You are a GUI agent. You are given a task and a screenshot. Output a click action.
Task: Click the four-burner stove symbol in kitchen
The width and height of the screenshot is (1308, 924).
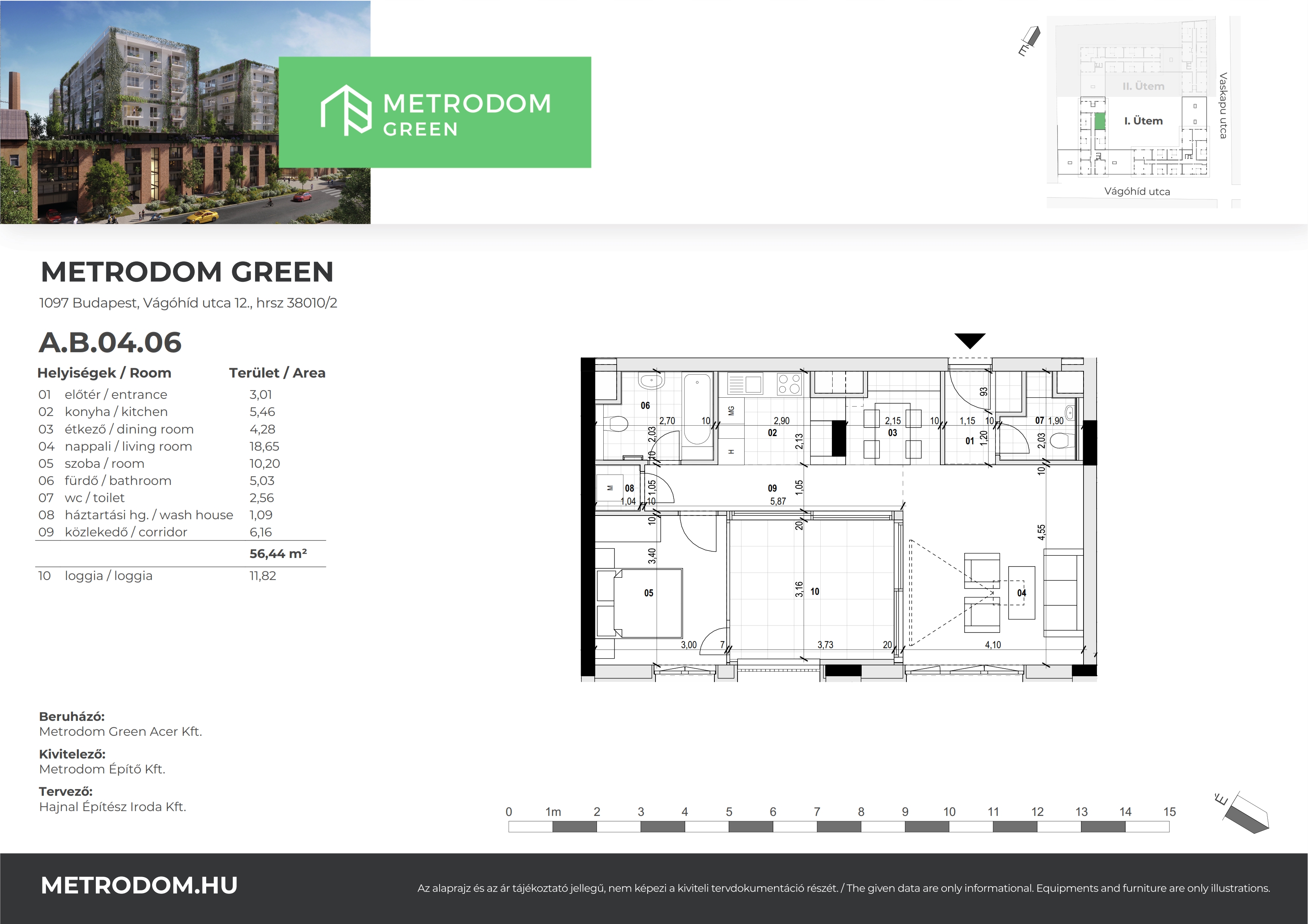(789, 384)
